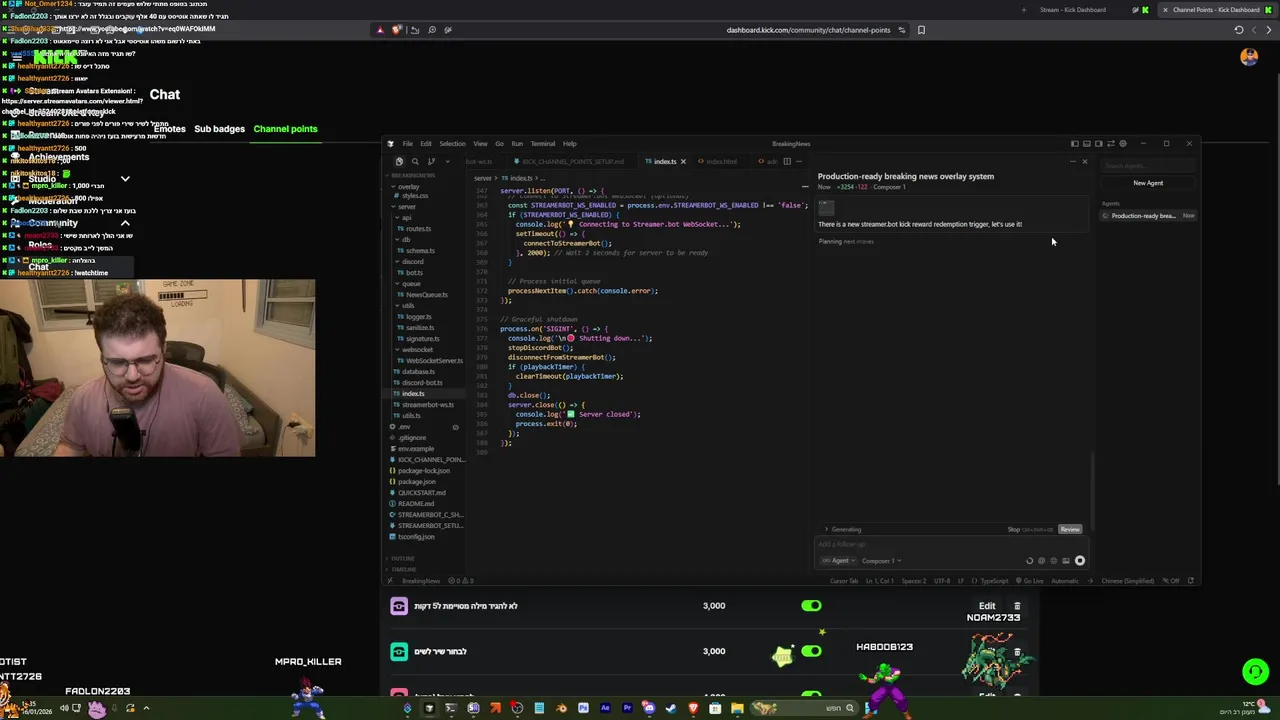Collapse the queue folder
The image size is (1280, 720).
pos(411,283)
